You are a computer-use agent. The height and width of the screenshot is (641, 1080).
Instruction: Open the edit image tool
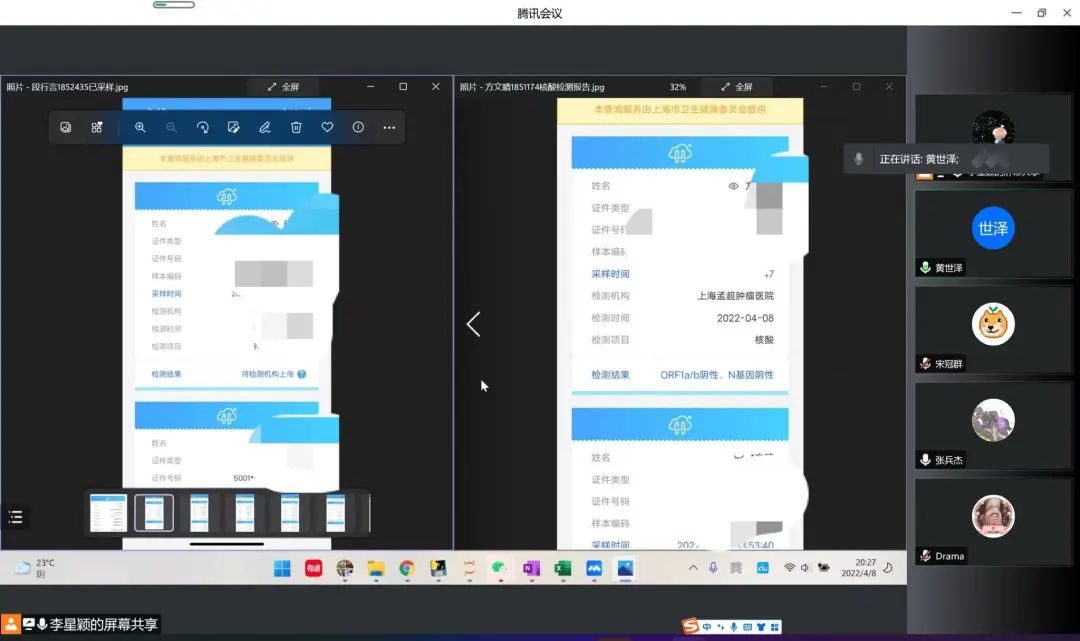[x=233, y=128]
